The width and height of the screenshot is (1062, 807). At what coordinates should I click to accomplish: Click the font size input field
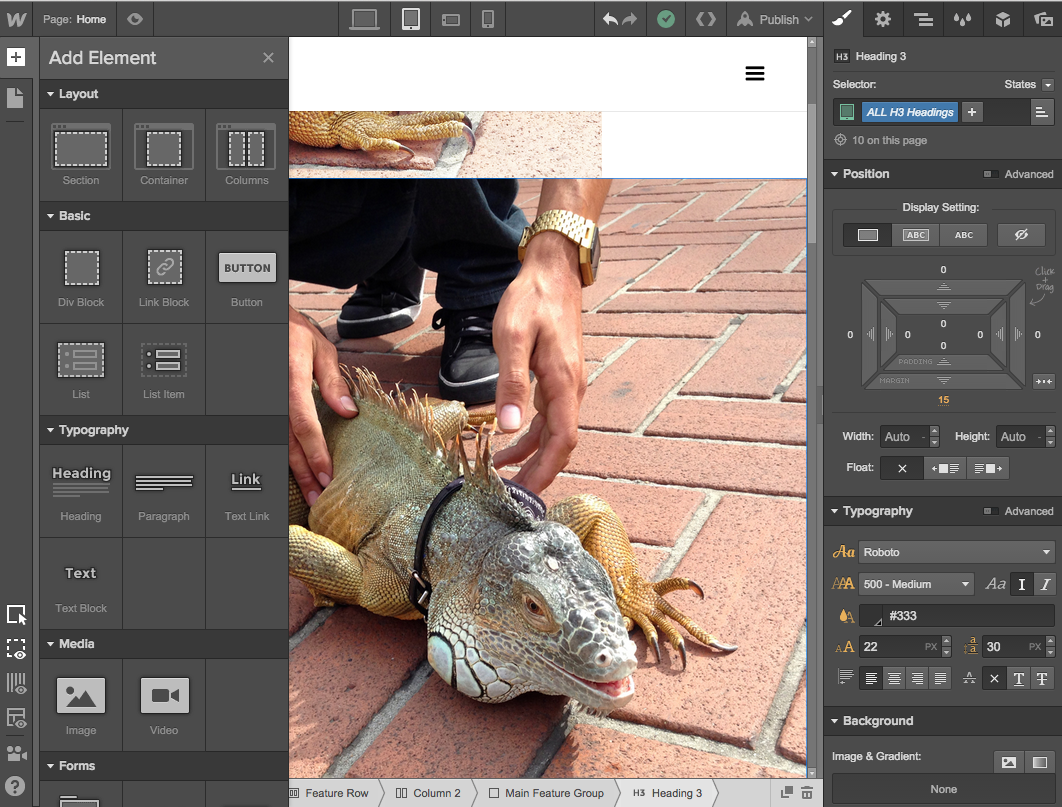tap(891, 647)
